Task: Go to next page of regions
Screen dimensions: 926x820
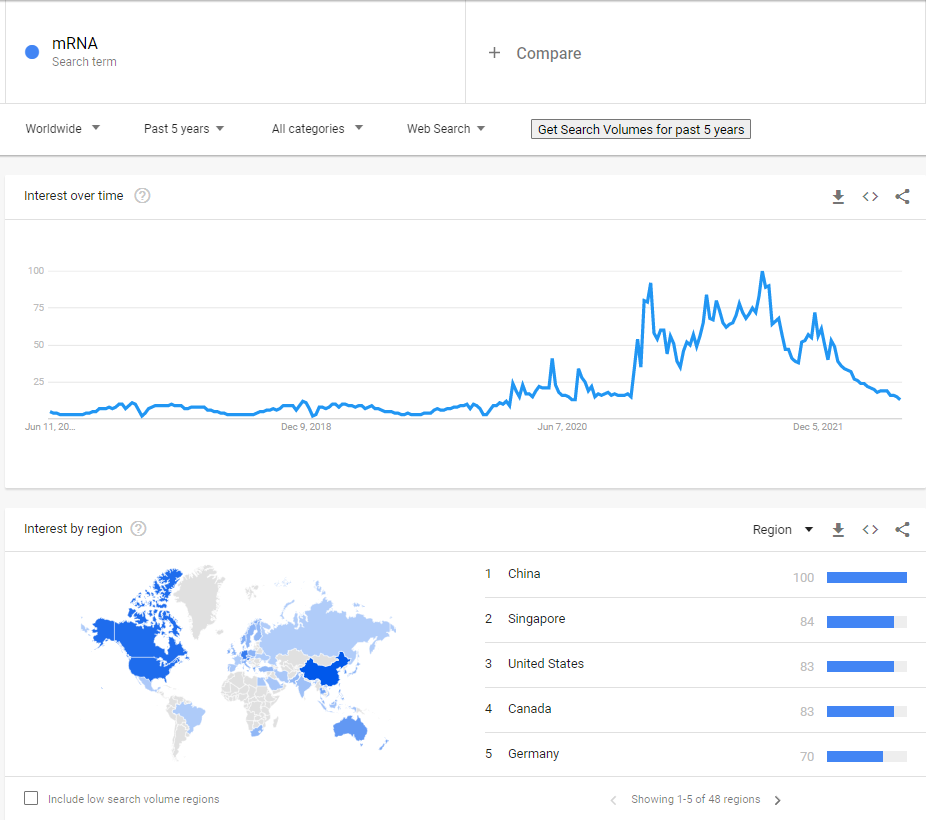Action: (x=777, y=800)
